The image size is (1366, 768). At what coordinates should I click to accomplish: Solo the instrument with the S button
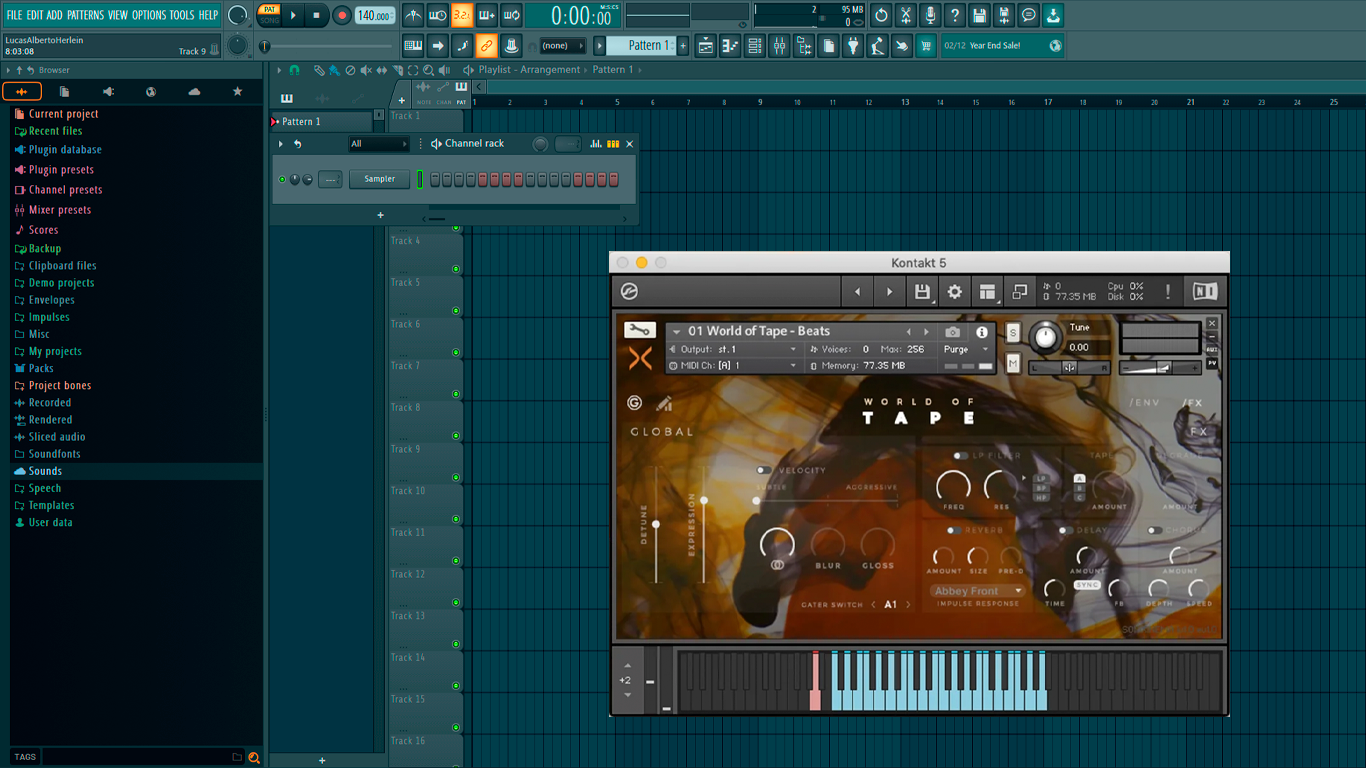pyautogui.click(x=1013, y=333)
